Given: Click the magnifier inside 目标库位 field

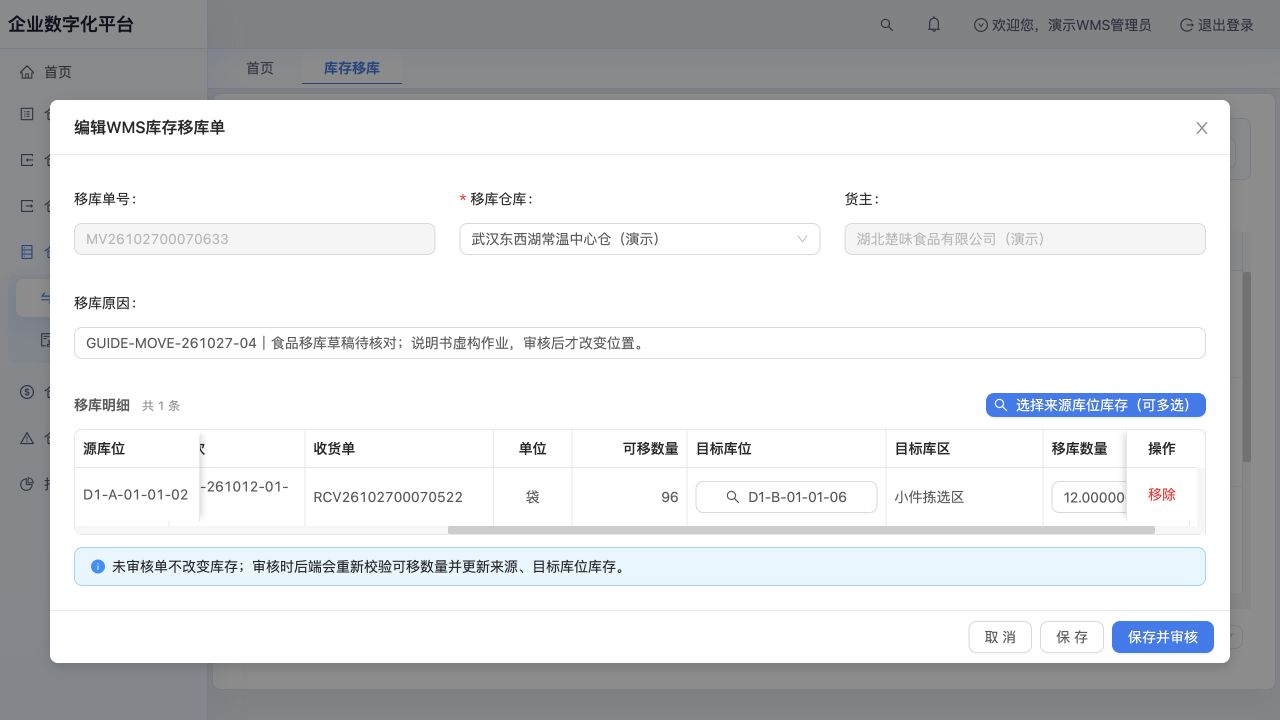Looking at the screenshot, I should pyautogui.click(x=733, y=497).
